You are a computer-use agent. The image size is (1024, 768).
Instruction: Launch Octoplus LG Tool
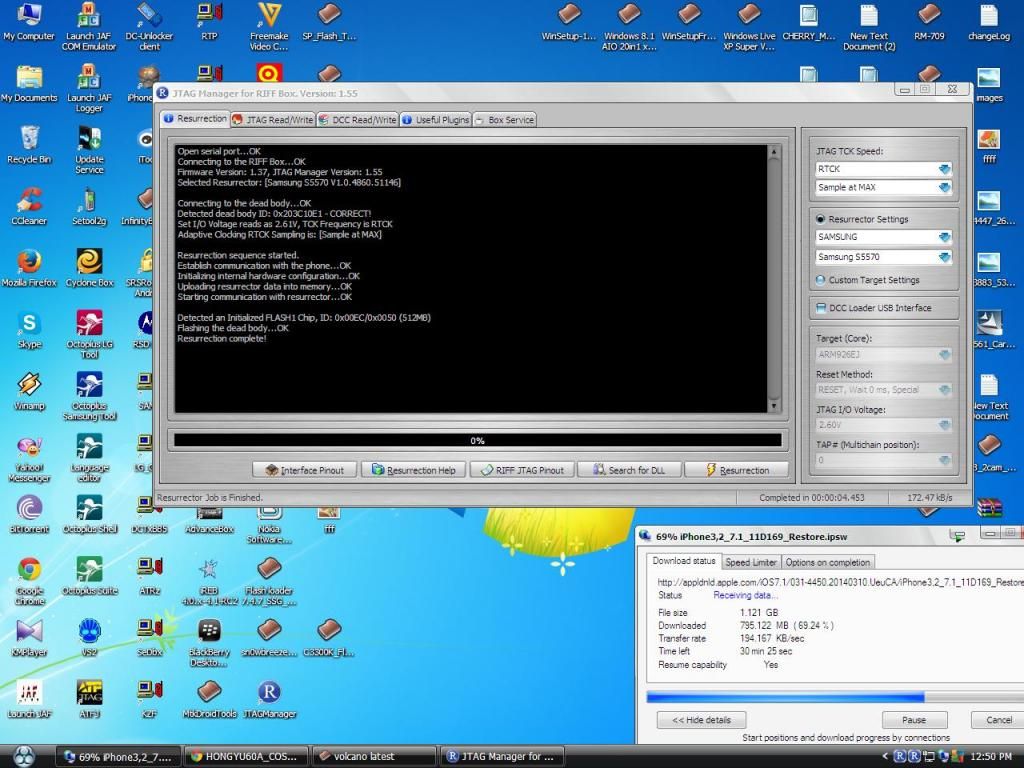(89, 334)
